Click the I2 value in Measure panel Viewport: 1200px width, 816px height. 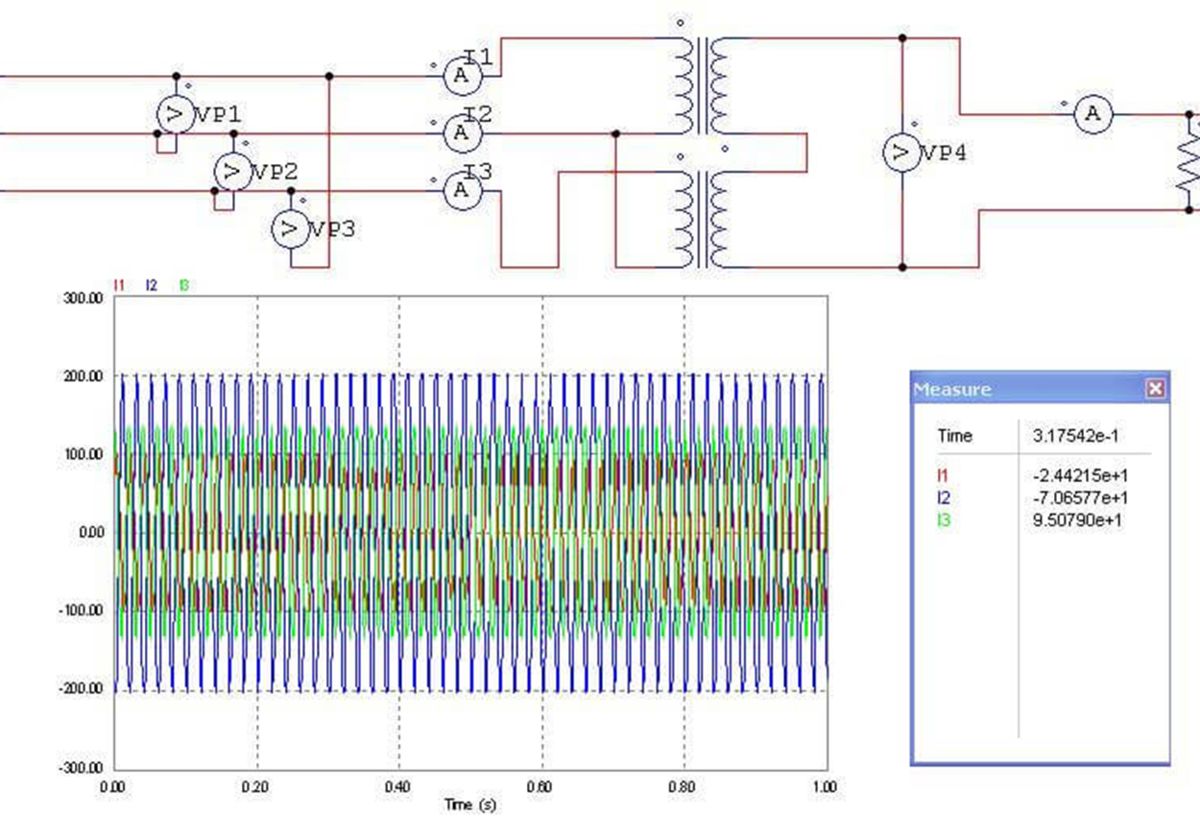(x=1077, y=498)
